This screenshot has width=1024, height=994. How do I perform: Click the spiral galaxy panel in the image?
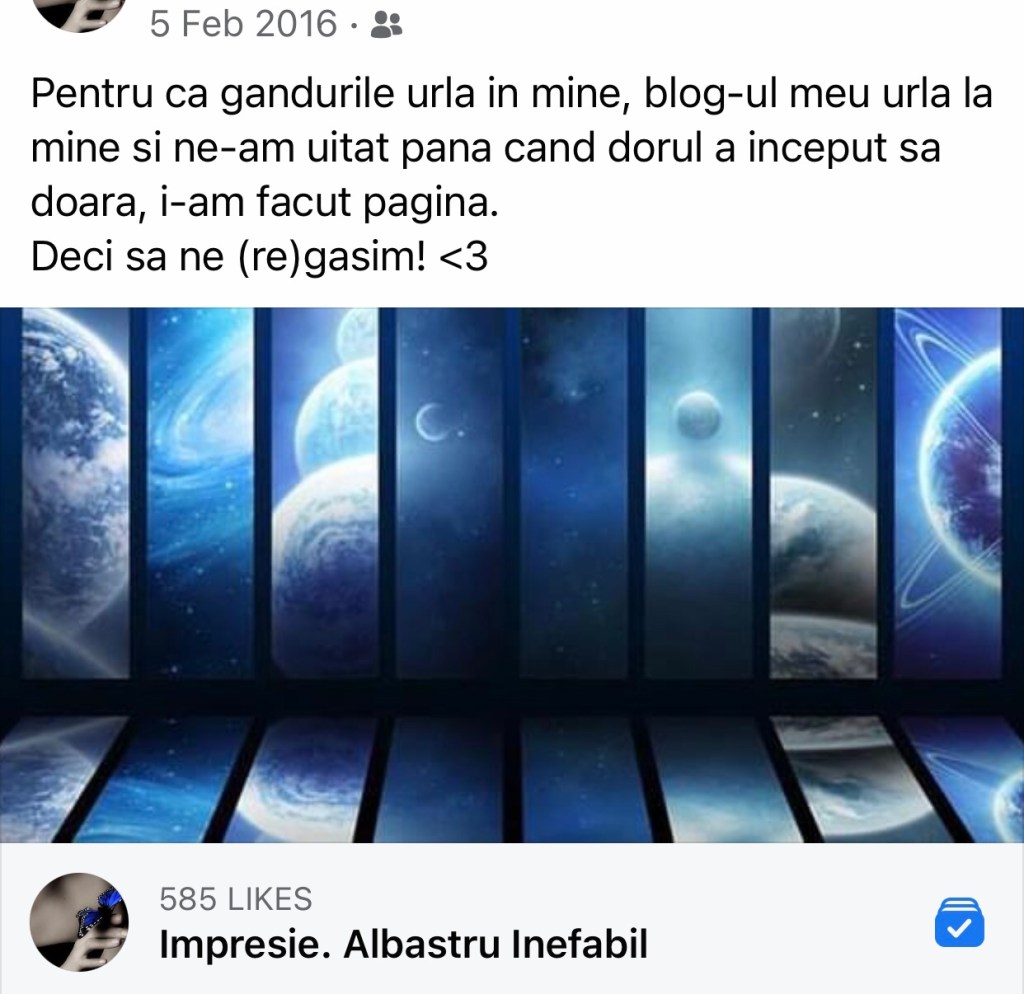pos(200,493)
